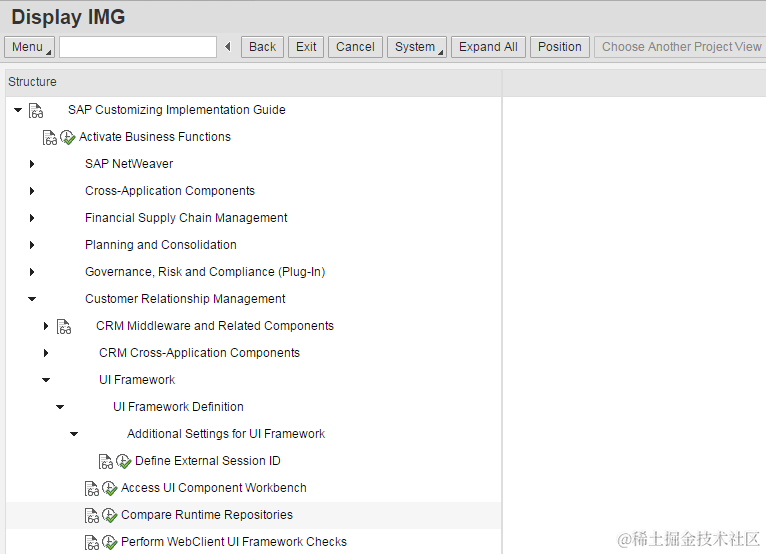The image size is (766, 554).
Task: Expand the Planning and Consolidation node
Action: click(32, 245)
